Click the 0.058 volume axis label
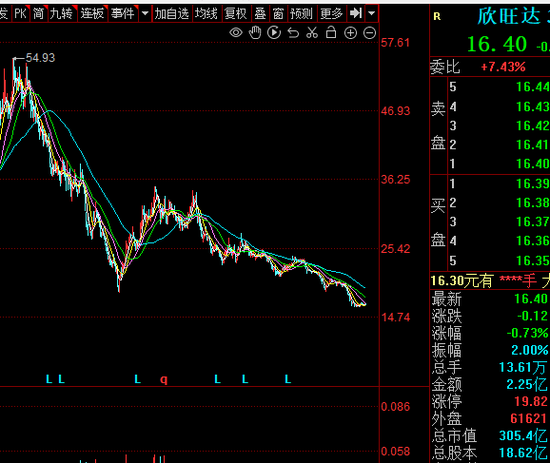 click(395, 451)
